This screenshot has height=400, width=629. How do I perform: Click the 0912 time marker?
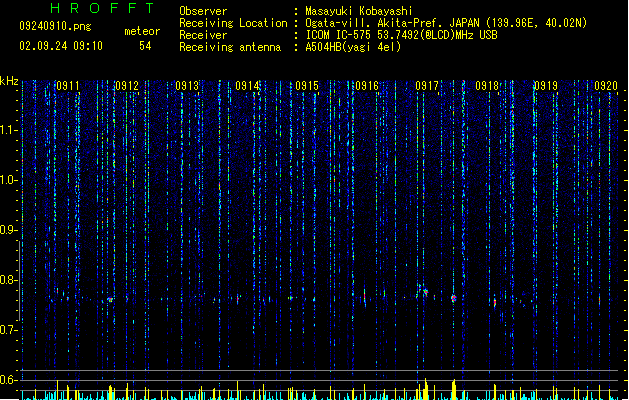(x=127, y=86)
